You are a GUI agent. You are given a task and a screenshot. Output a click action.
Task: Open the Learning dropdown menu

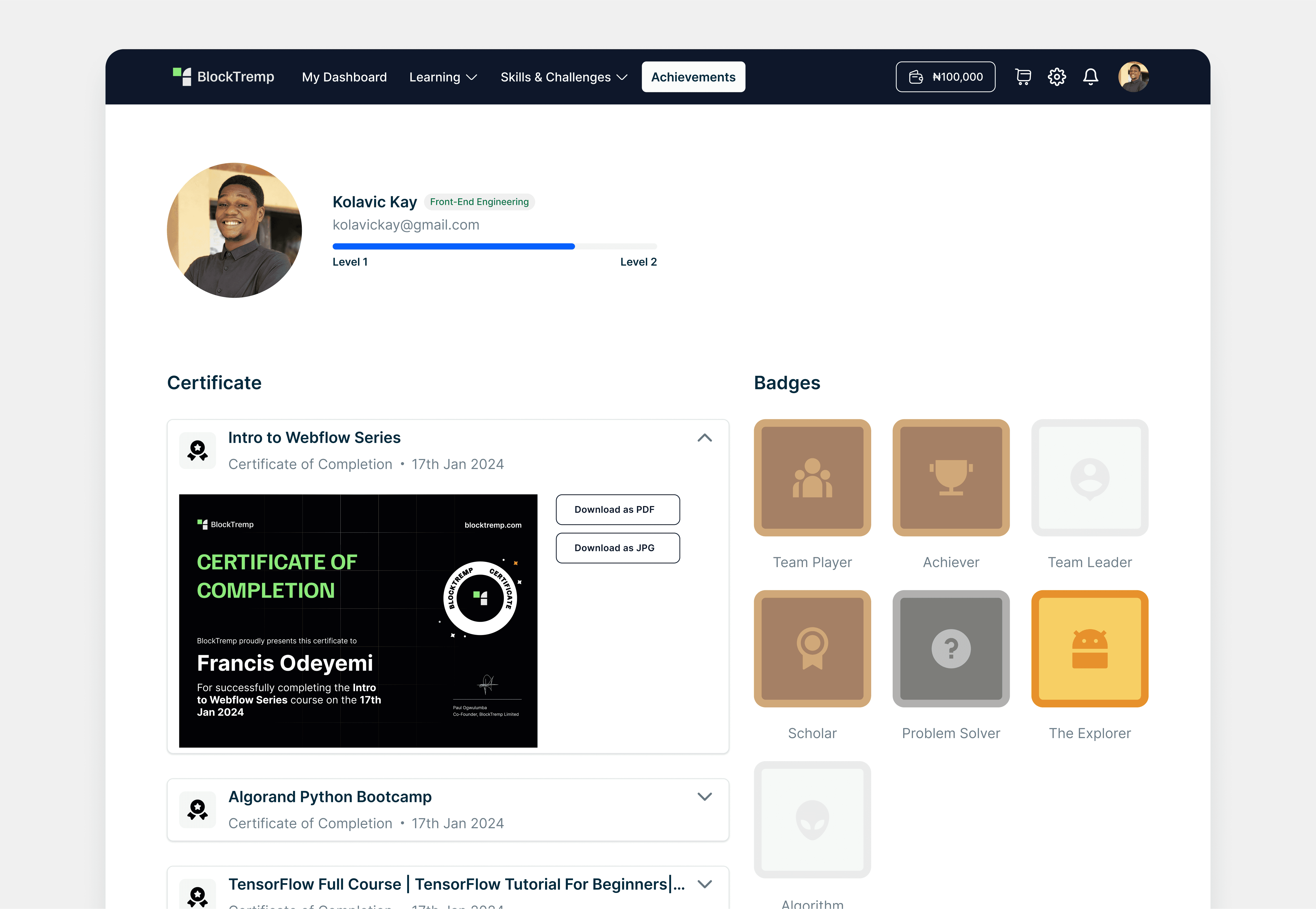click(443, 77)
